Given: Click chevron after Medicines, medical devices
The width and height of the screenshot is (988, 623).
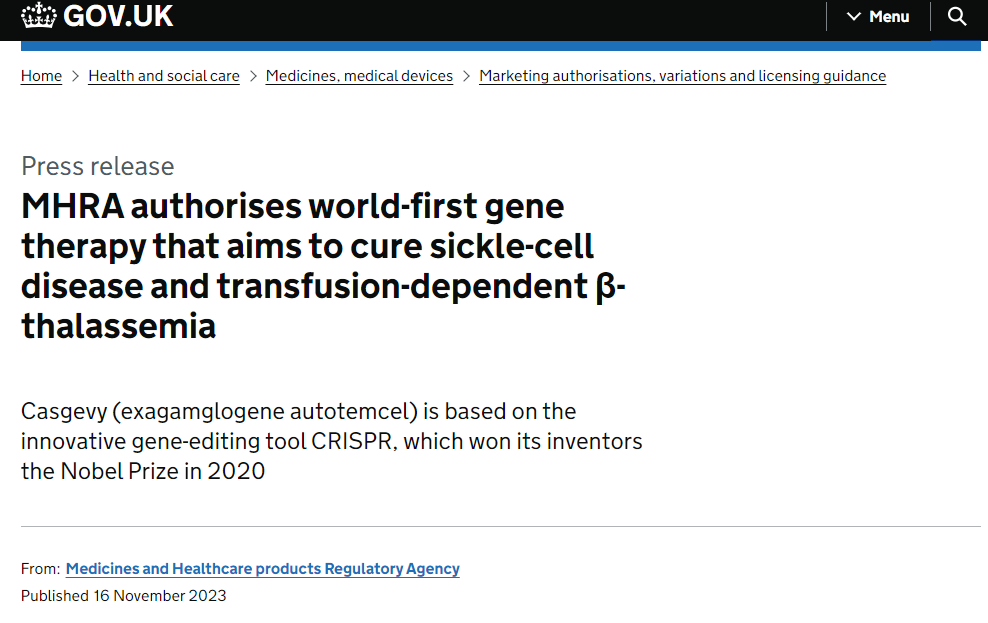Looking at the screenshot, I should coord(466,76).
